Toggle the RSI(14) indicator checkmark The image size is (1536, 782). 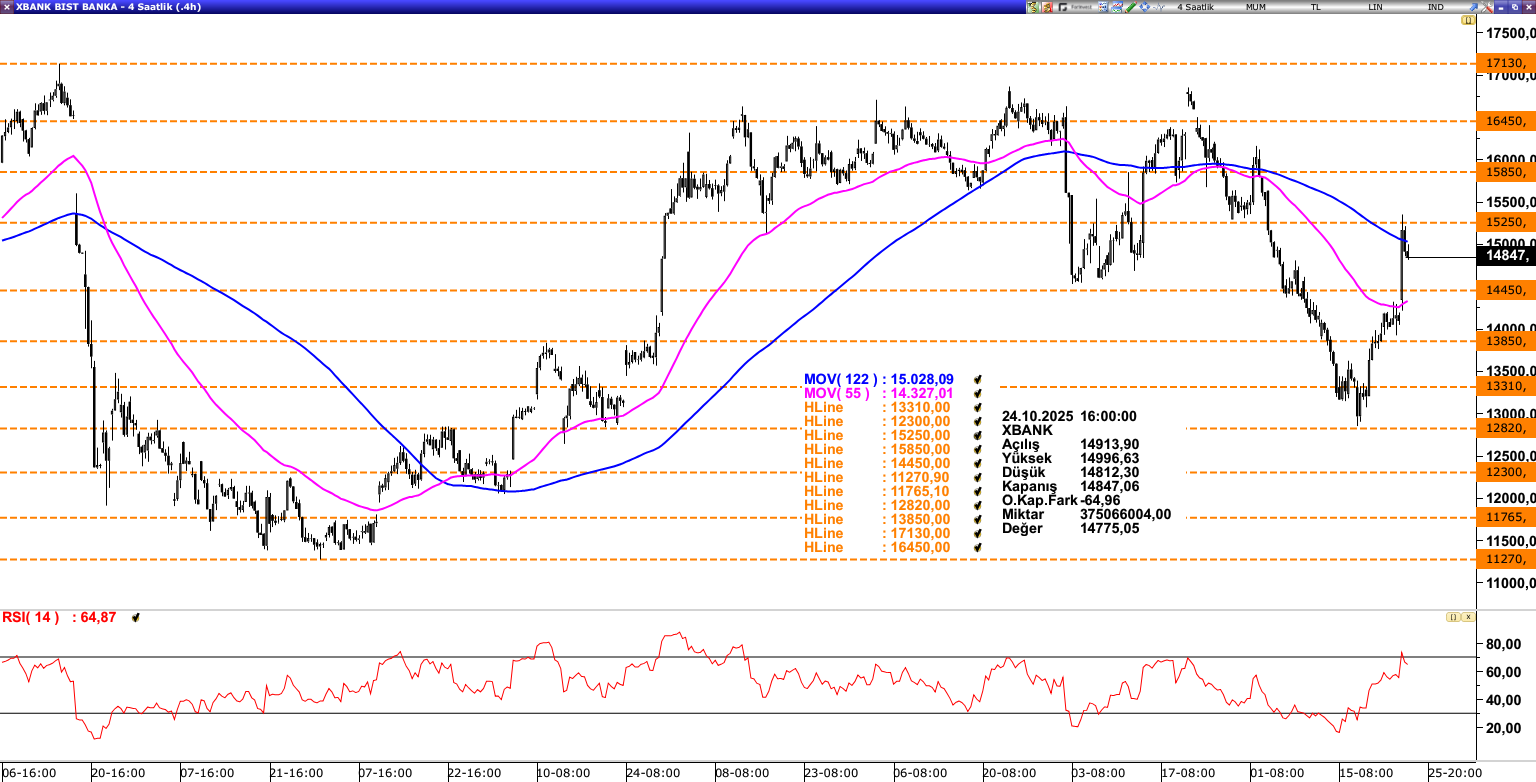pyautogui.click(x=136, y=618)
